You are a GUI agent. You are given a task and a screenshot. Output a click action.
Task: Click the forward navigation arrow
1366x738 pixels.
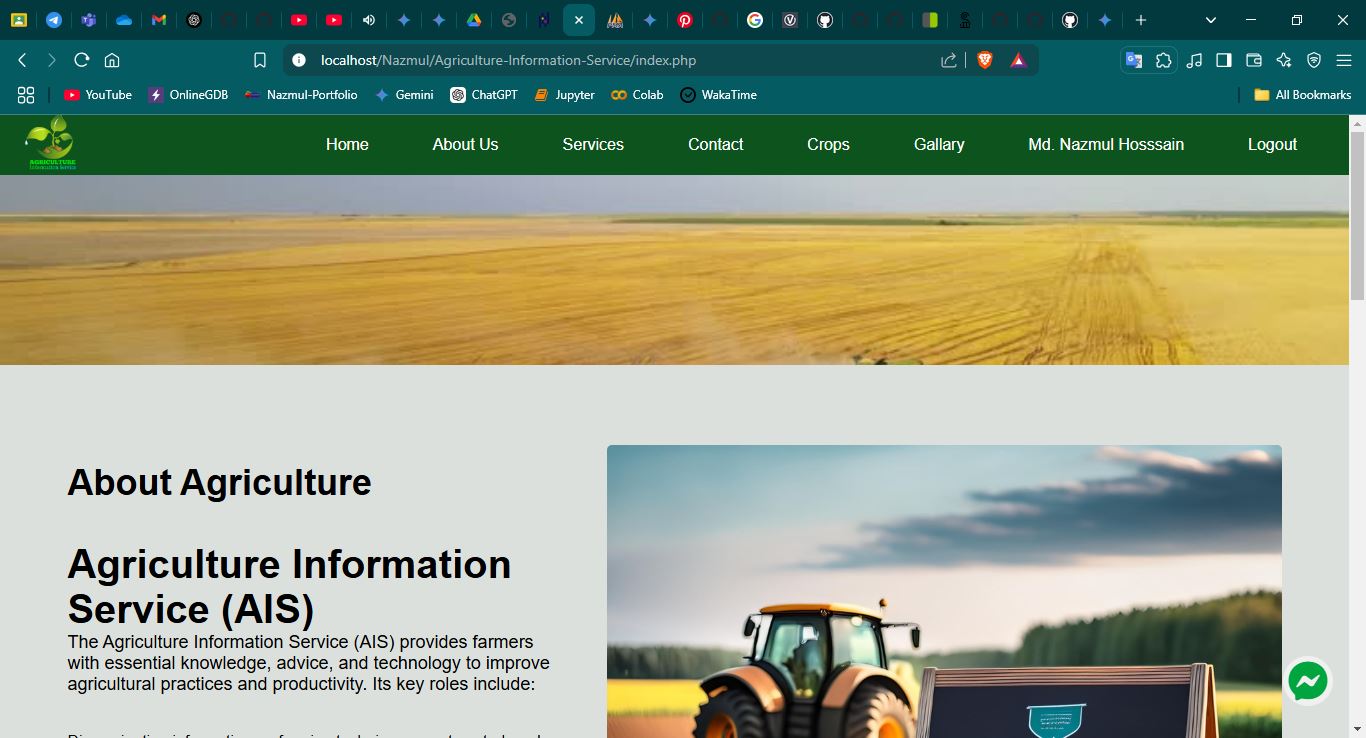click(52, 60)
